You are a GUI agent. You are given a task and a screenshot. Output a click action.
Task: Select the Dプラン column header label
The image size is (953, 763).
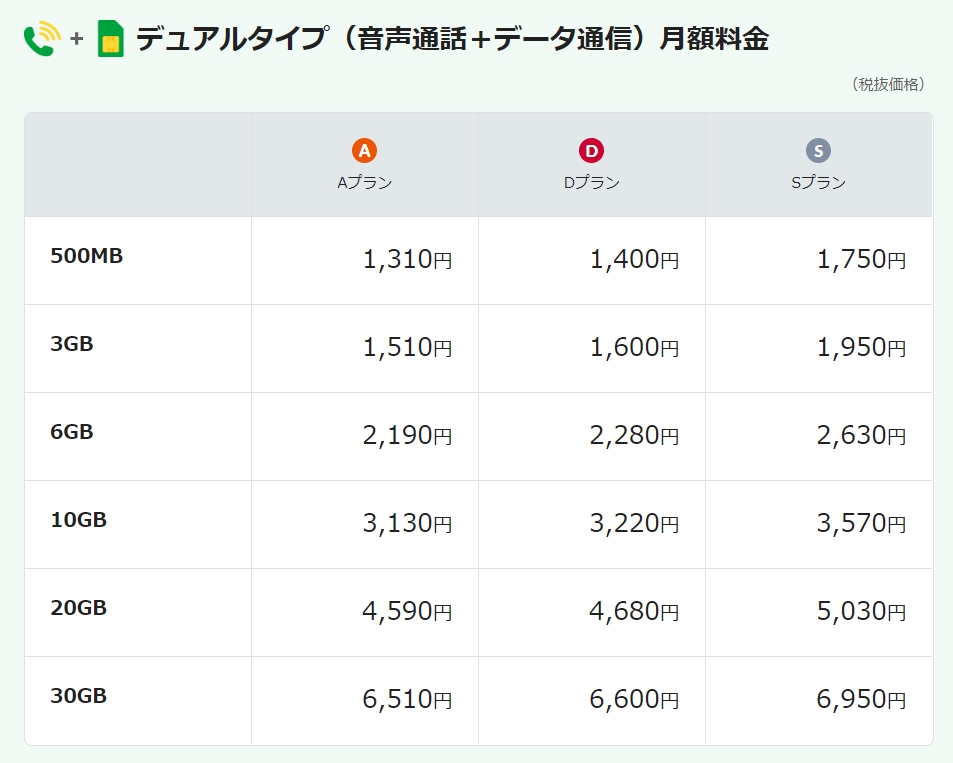591,183
